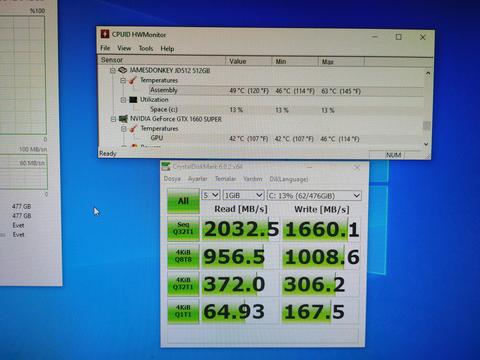Open drive selection dropdown C: 13%

[314, 196]
